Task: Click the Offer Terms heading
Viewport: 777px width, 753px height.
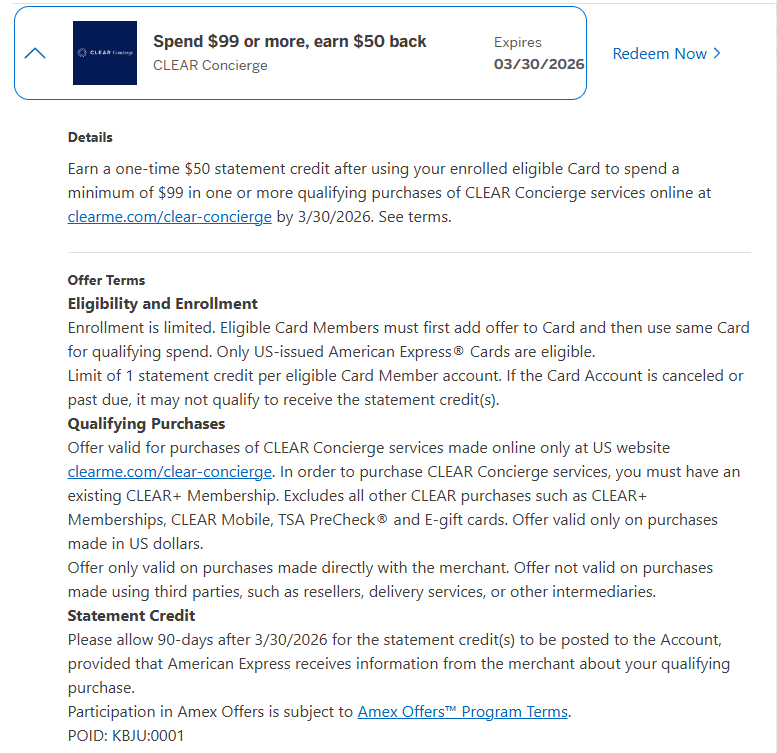Action: pyautogui.click(x=106, y=280)
